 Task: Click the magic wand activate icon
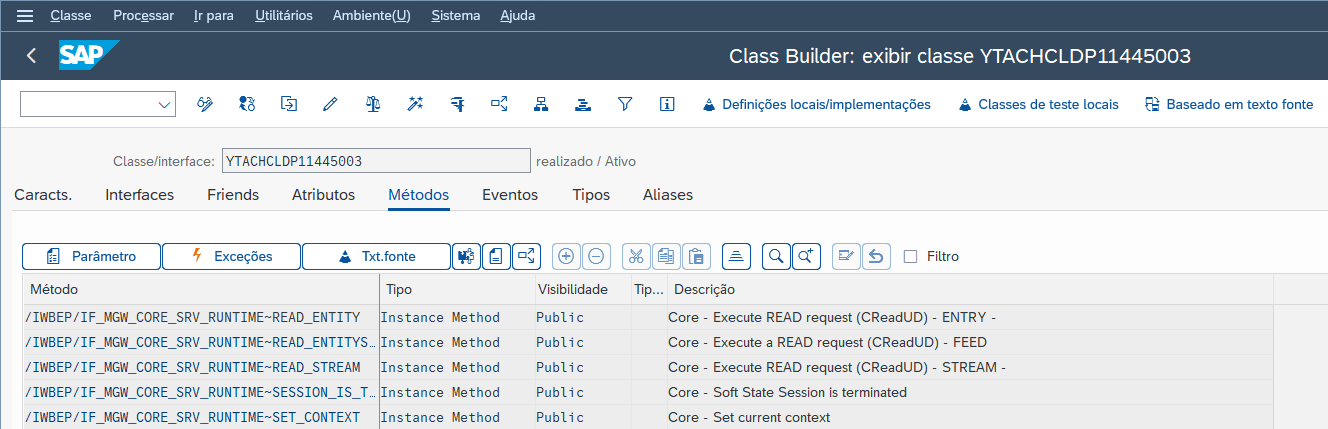tap(415, 104)
